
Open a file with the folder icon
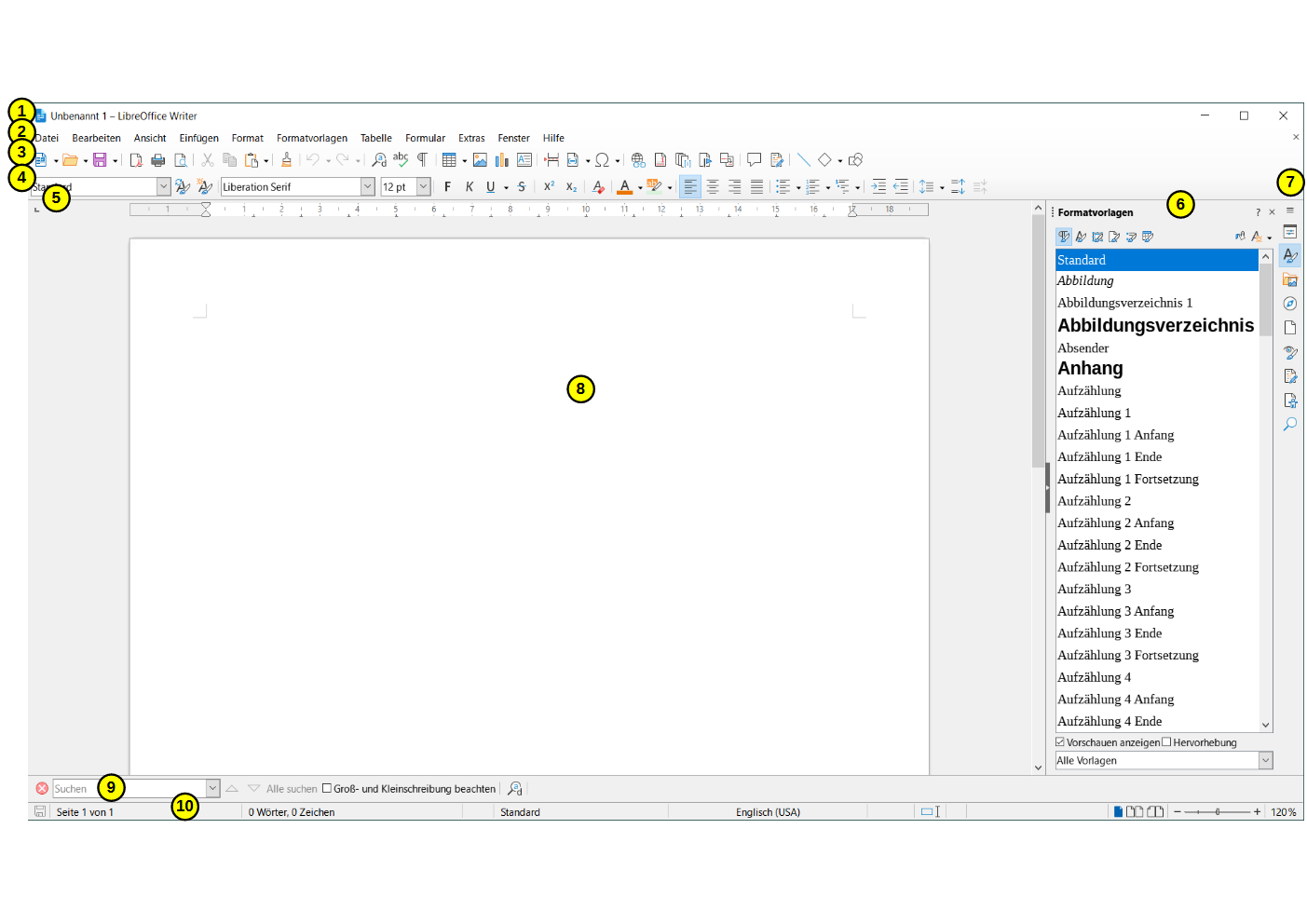pyautogui.click(x=70, y=160)
